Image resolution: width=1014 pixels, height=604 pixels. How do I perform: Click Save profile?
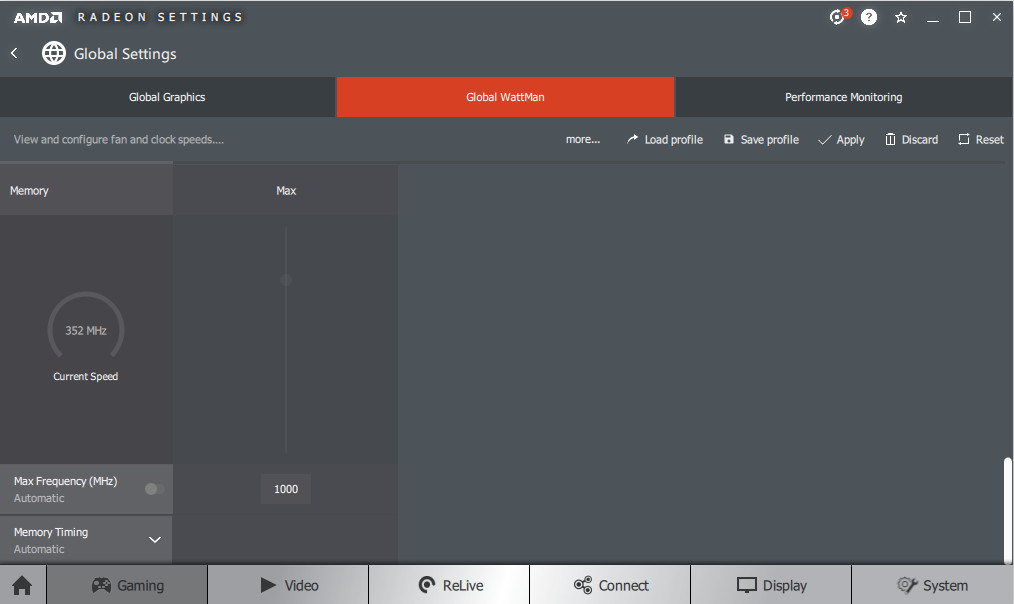coord(760,140)
